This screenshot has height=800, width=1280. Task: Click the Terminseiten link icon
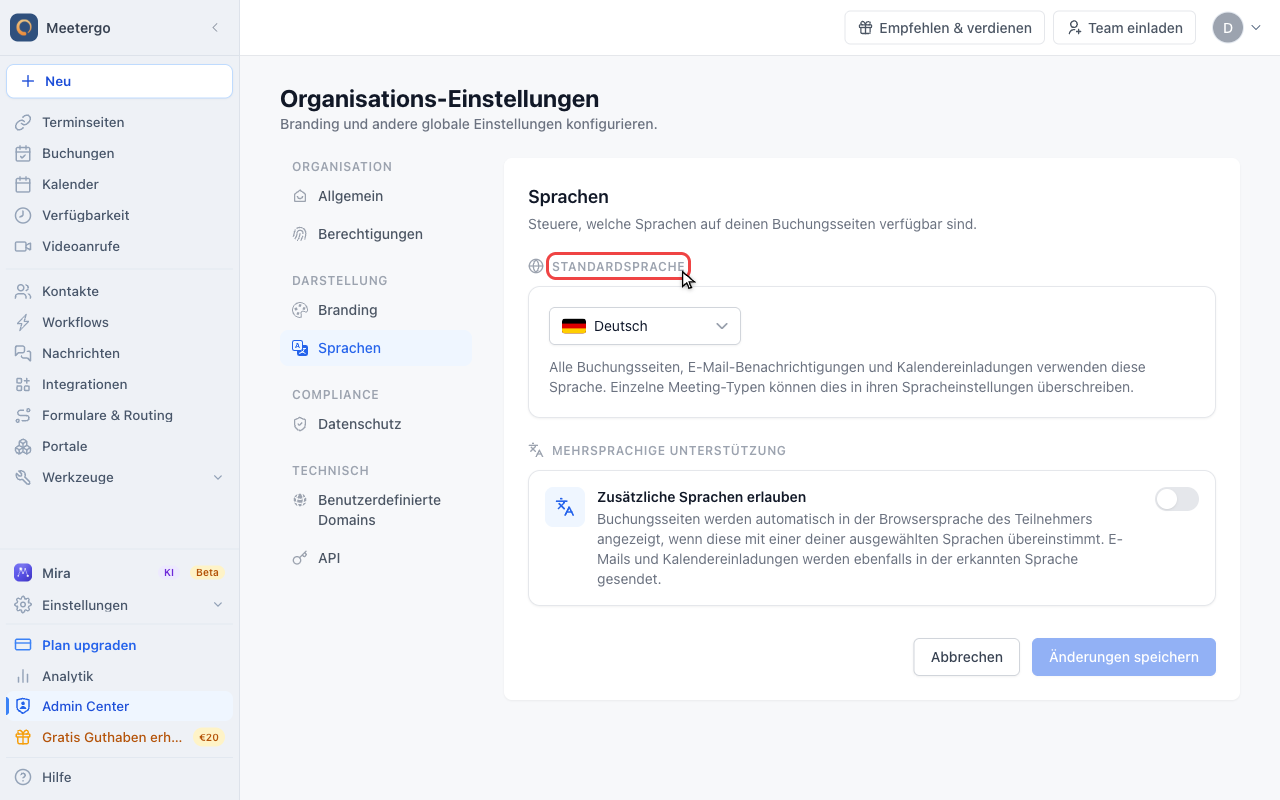coord(23,122)
